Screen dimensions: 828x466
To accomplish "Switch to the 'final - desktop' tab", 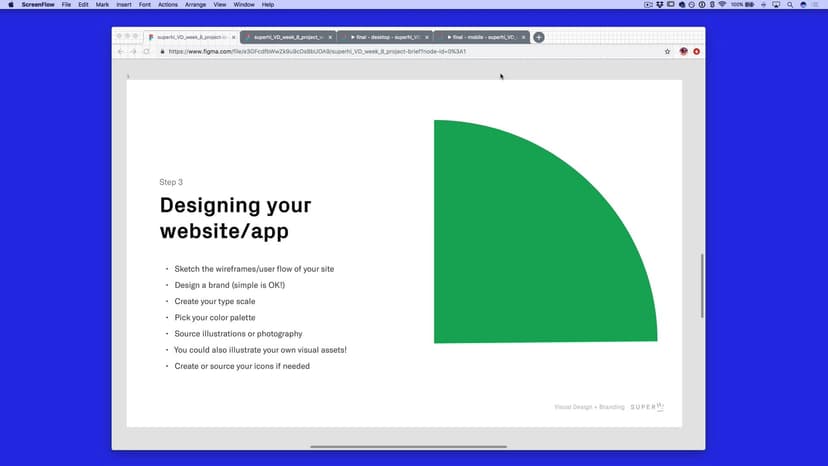I will coord(383,37).
